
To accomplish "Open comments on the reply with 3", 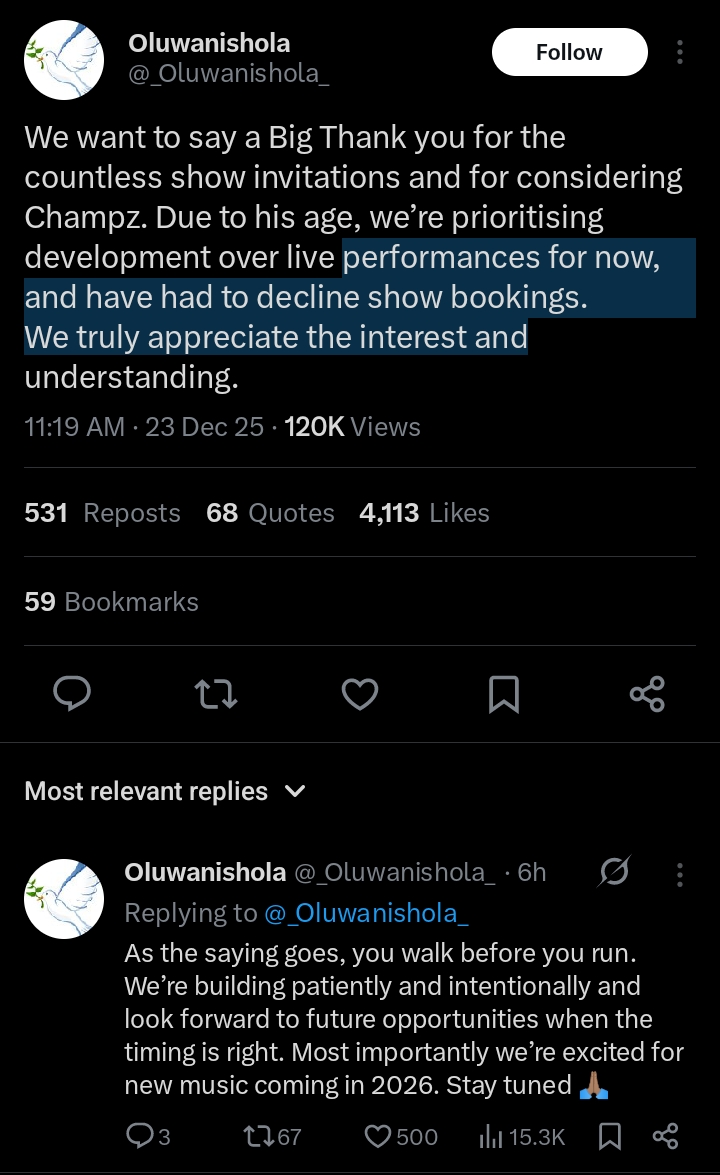I will (148, 1136).
